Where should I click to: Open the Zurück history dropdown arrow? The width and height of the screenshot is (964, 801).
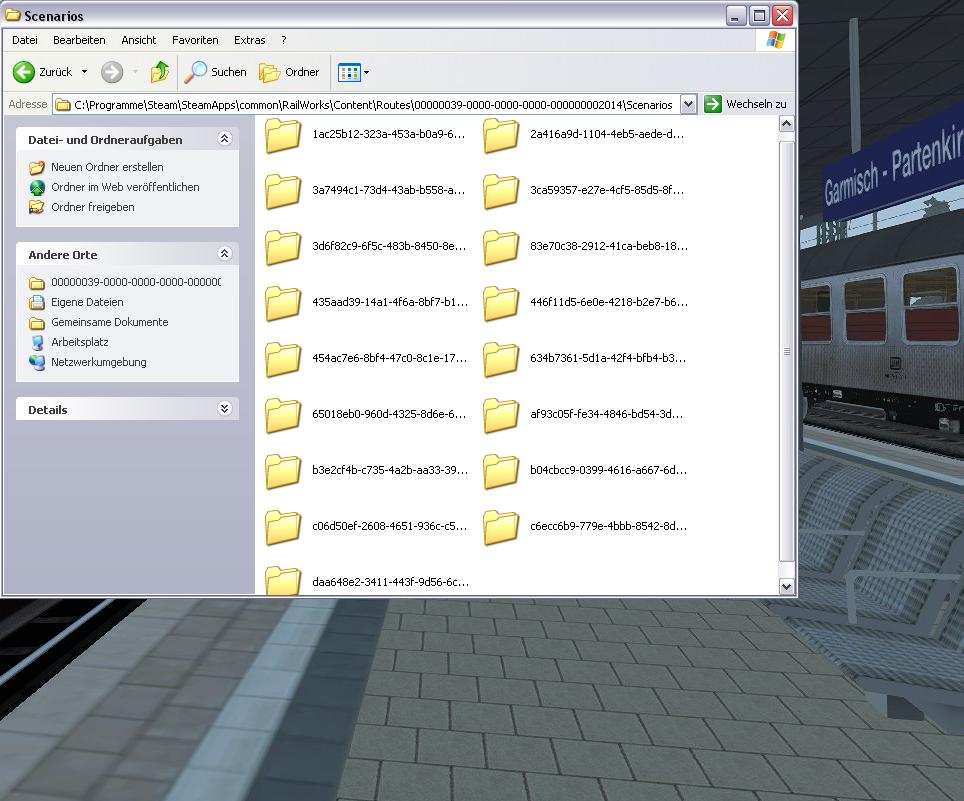(84, 72)
